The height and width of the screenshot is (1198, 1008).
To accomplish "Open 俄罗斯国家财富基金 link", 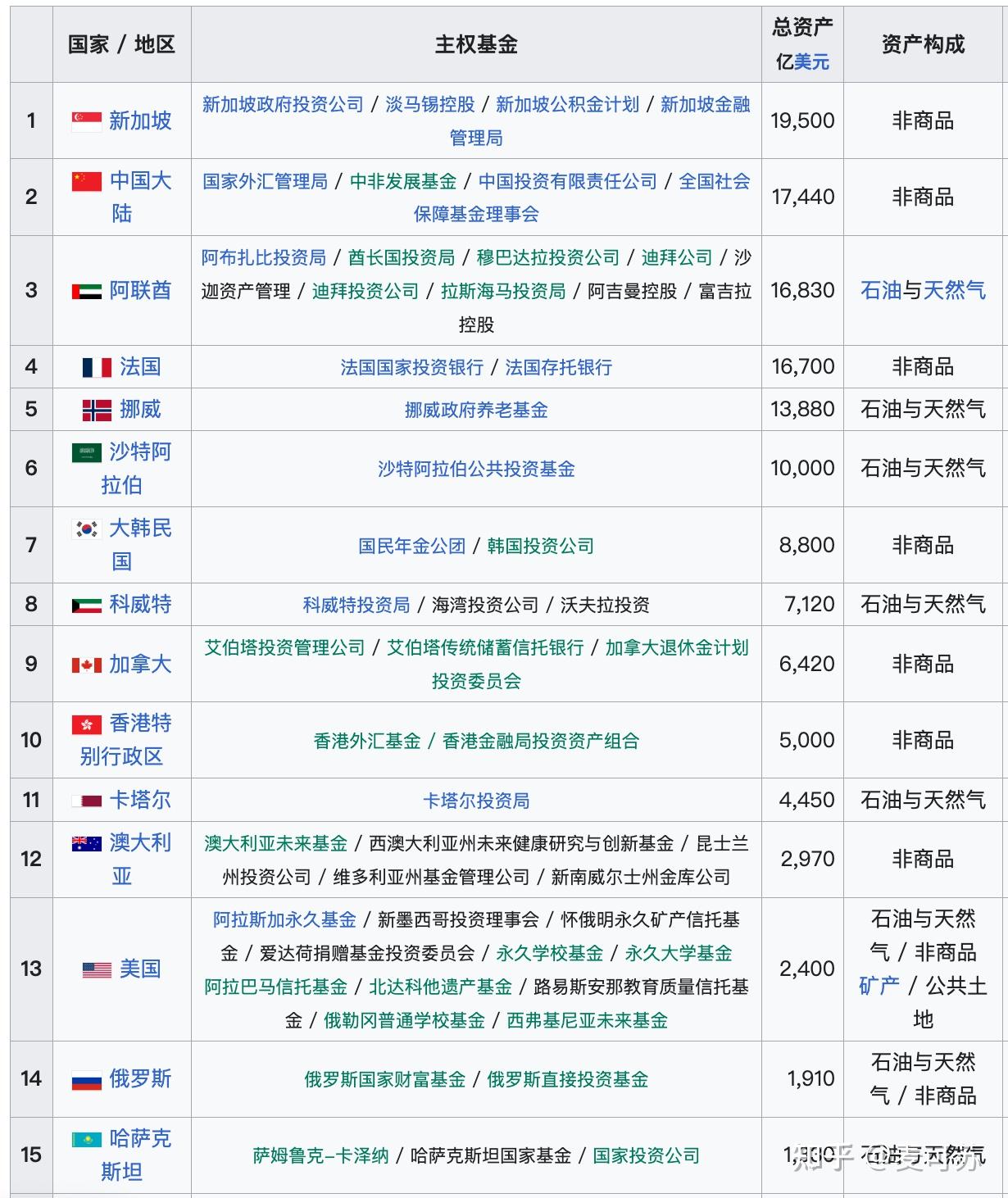I will [384, 1080].
